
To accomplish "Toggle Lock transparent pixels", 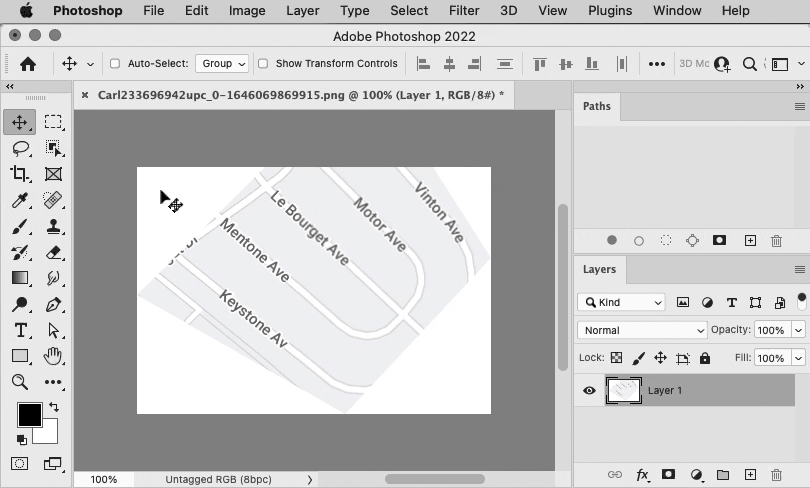I will (616, 358).
